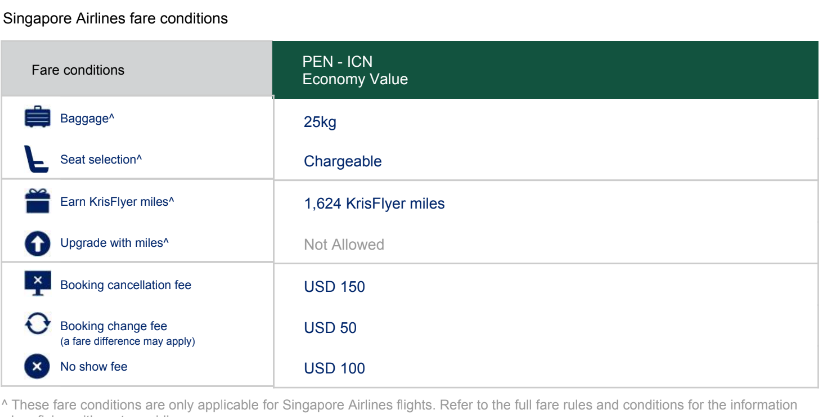Click the upgrade with miles arrow icon

click(37, 243)
